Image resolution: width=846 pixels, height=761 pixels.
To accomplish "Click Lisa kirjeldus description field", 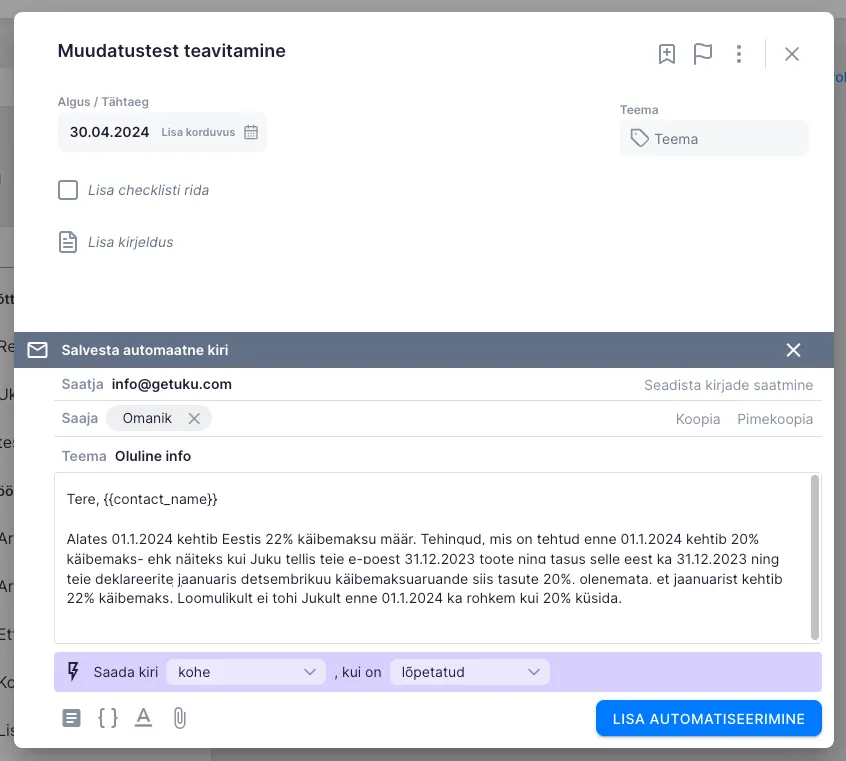I will tap(131, 242).
